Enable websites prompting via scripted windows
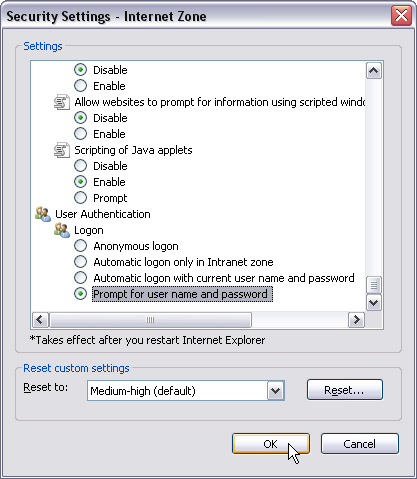 tap(80, 134)
